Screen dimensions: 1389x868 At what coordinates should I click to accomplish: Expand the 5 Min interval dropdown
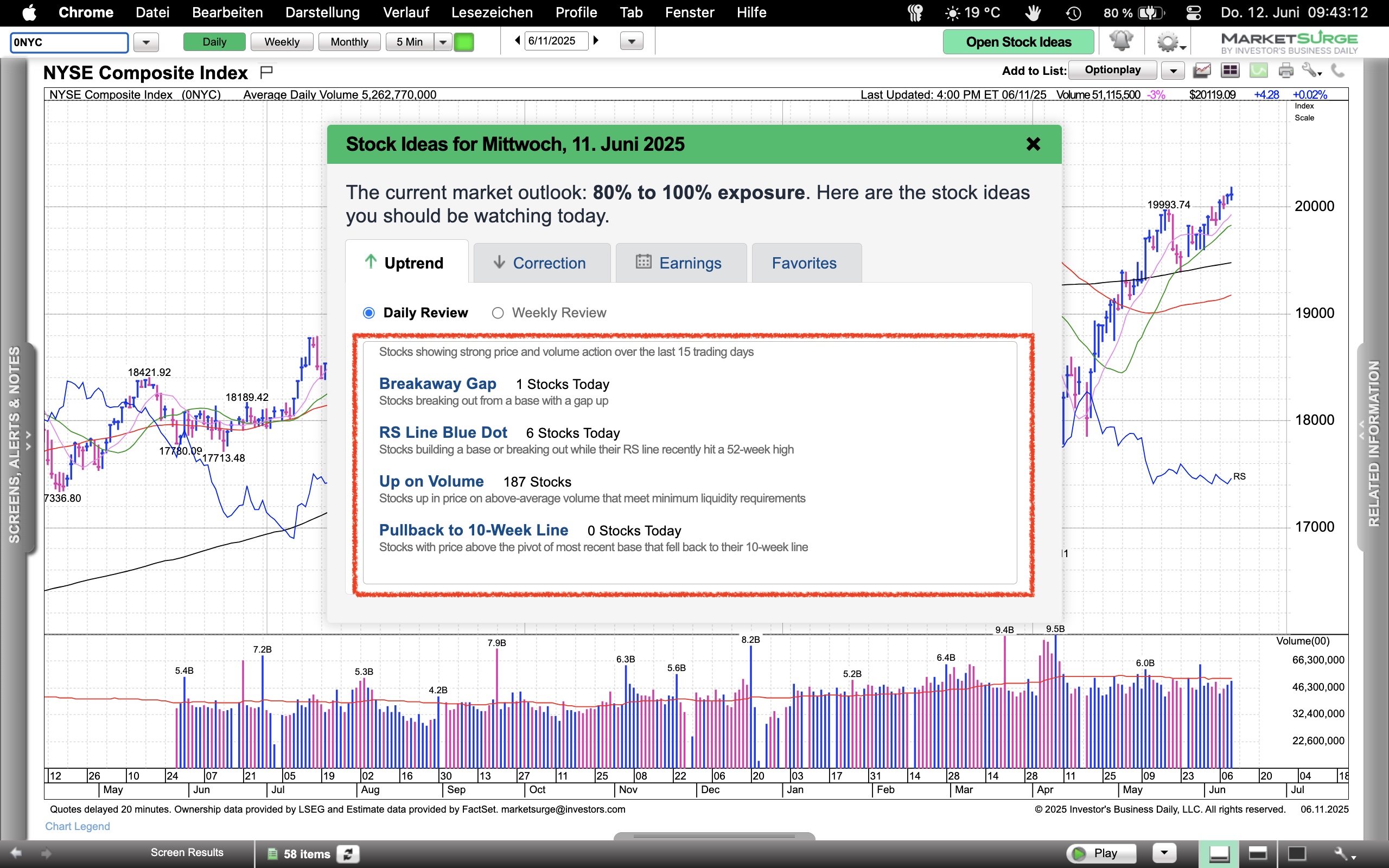click(x=443, y=42)
